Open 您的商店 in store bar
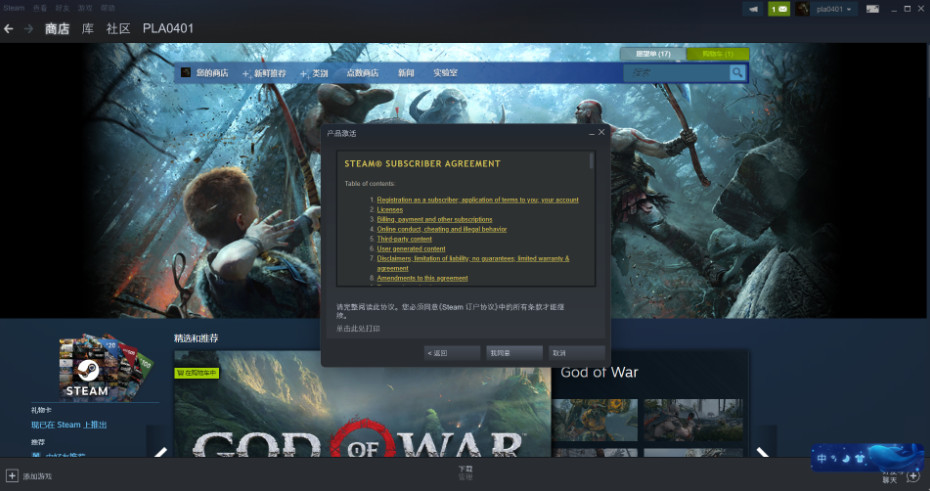The height and width of the screenshot is (491, 930). [x=212, y=72]
